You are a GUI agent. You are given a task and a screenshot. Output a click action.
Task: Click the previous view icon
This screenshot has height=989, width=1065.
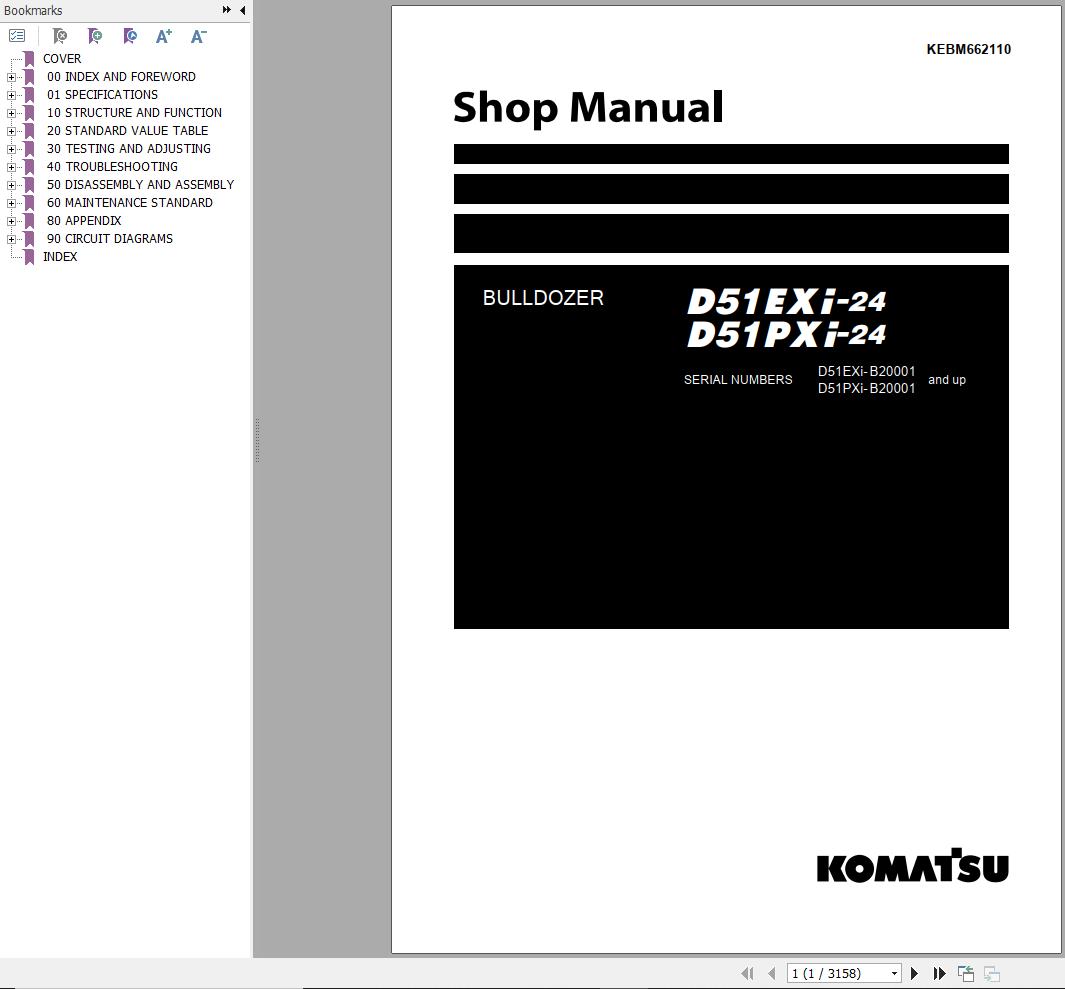click(x=965, y=972)
